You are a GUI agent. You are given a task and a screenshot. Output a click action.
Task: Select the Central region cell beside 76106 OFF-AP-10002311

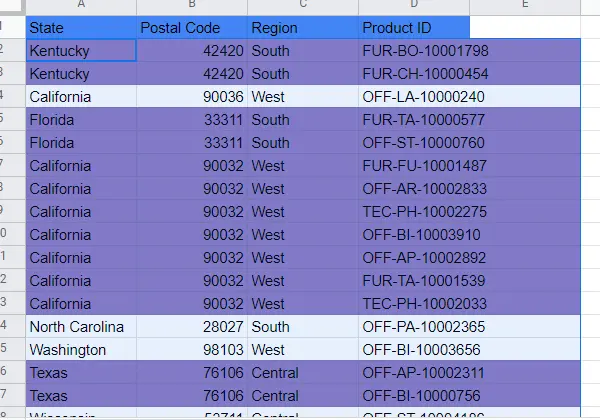pyautogui.click(x=303, y=373)
